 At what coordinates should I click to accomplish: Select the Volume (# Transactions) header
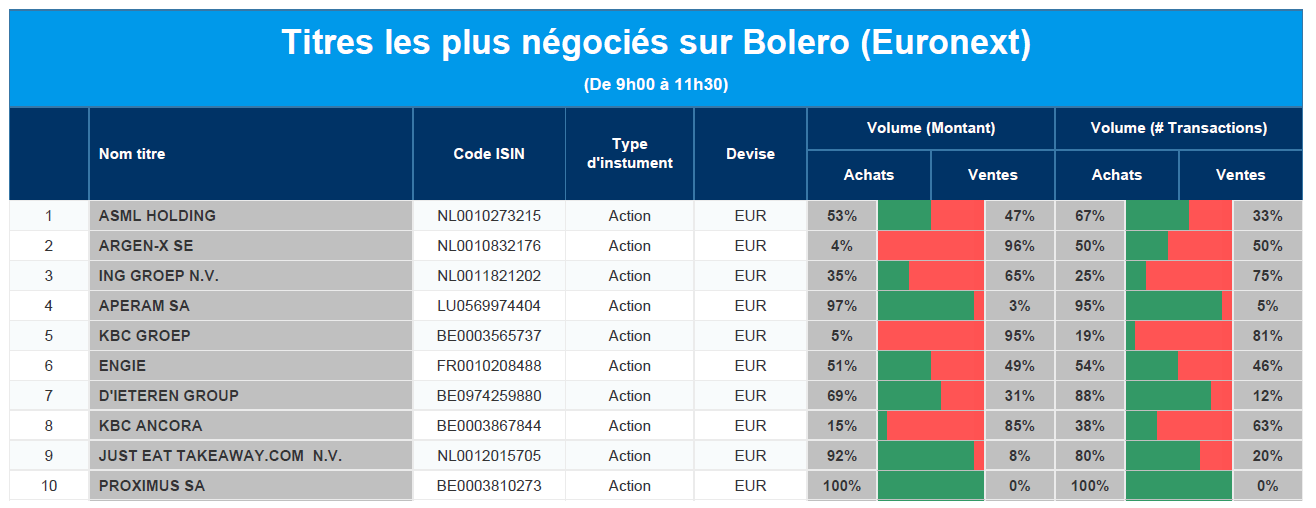click(x=1179, y=128)
